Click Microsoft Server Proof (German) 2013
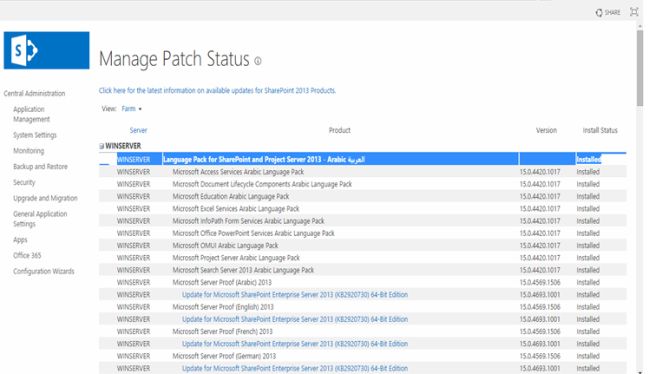Screen dimensions: 650x374 pyautogui.click(x=224, y=356)
